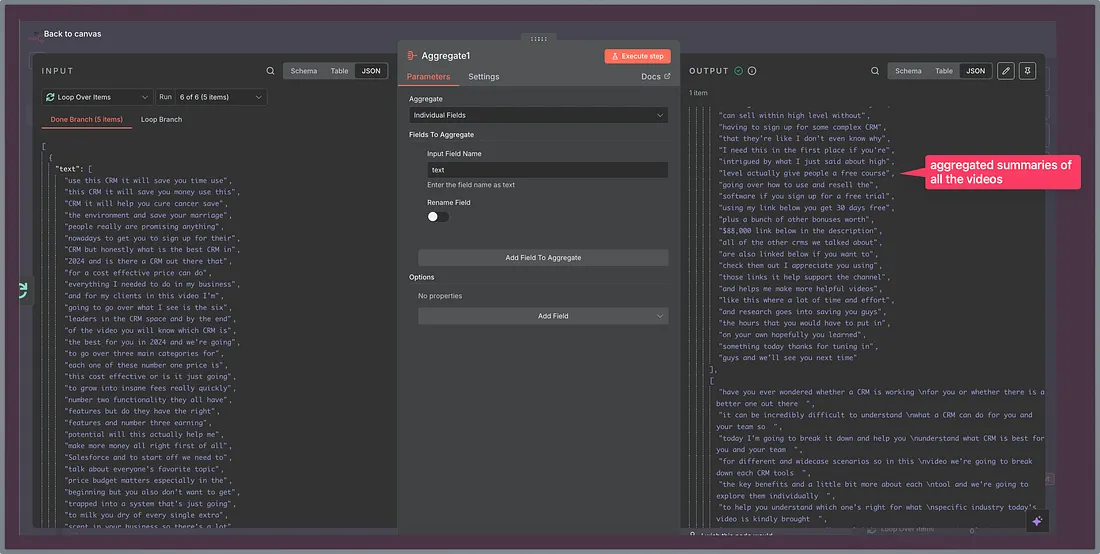
Task: Click the Execute step button
Action: [636, 56]
